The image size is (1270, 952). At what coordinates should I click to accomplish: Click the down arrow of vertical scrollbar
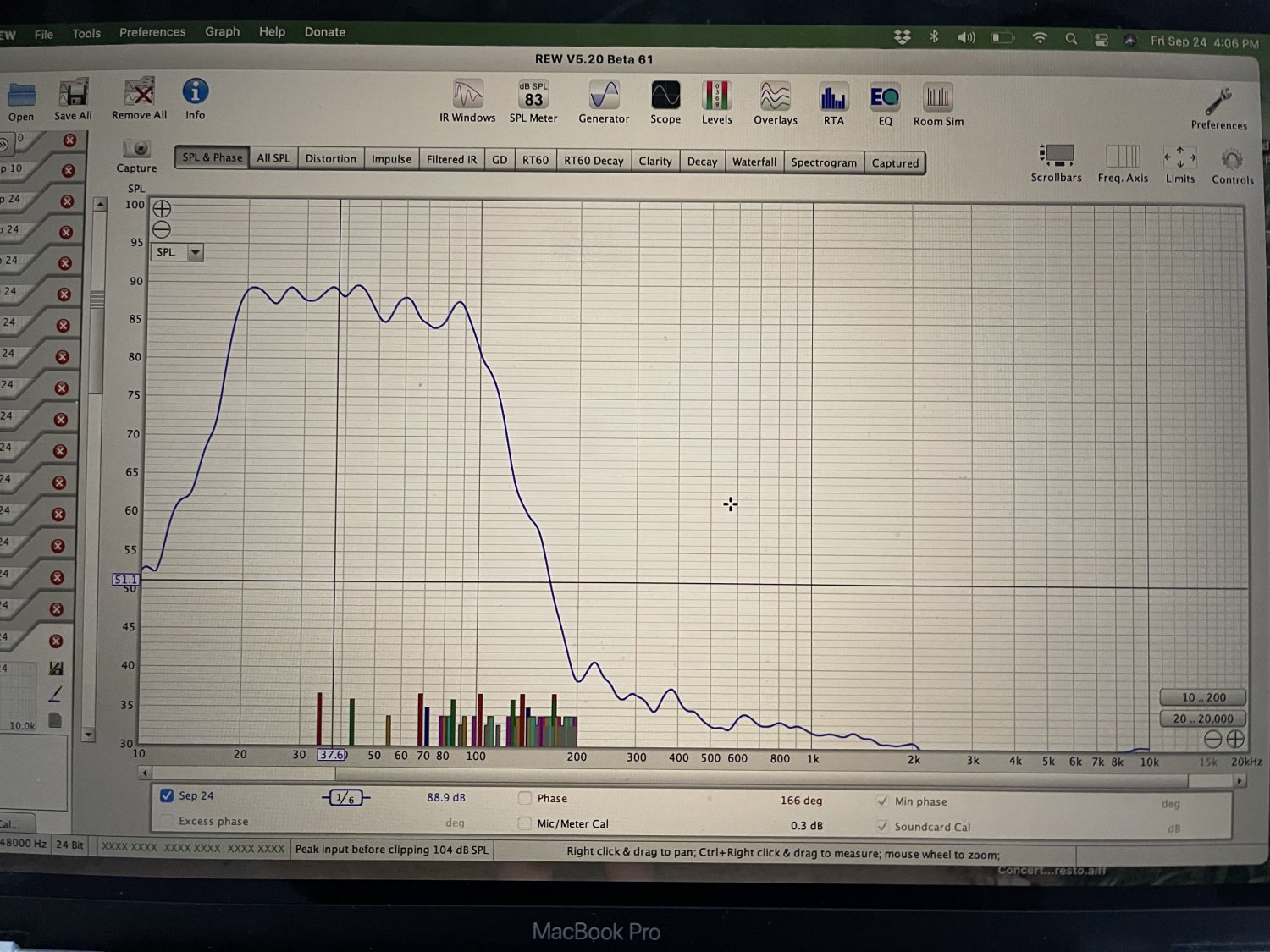[89, 735]
